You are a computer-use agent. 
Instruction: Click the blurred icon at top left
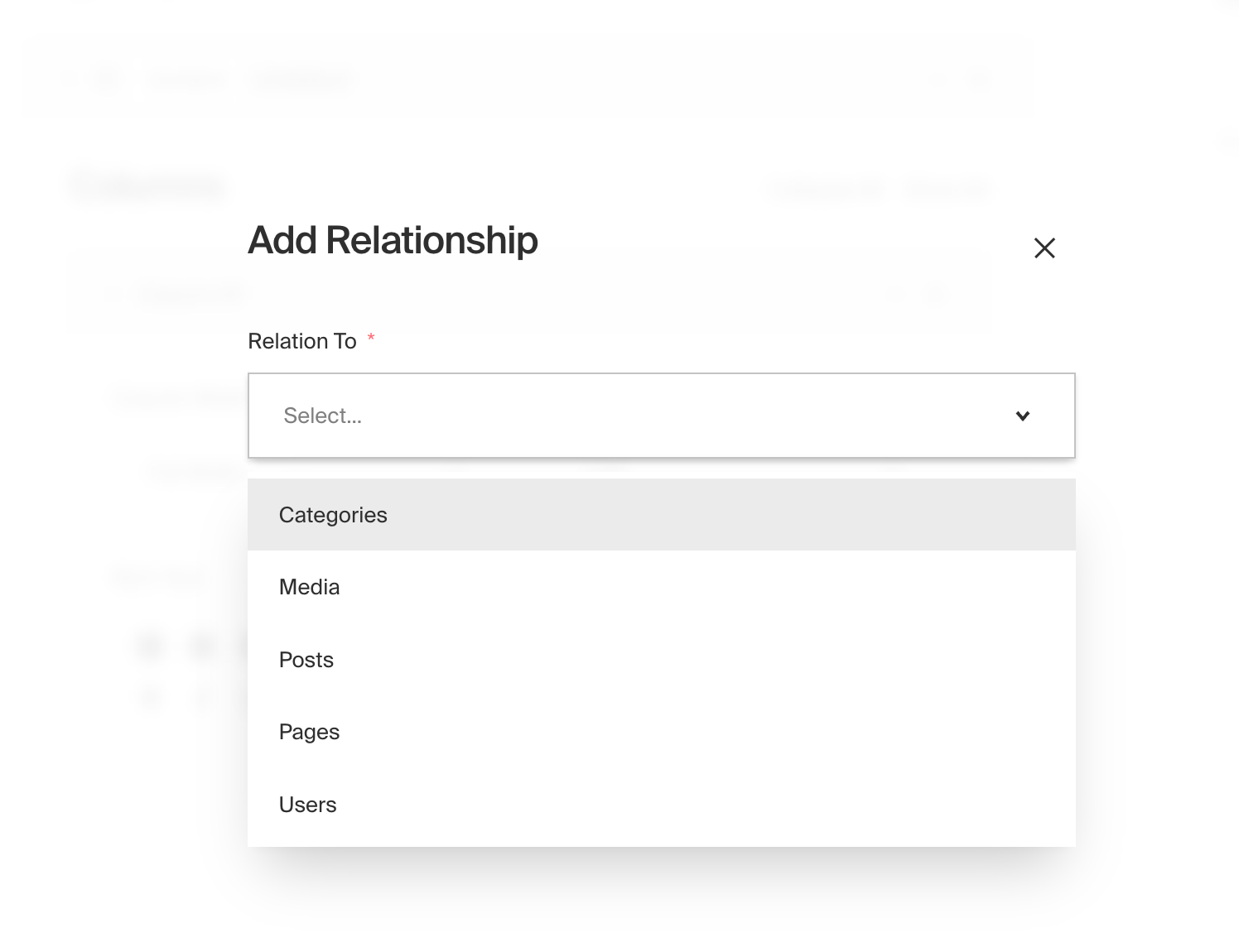(x=106, y=77)
